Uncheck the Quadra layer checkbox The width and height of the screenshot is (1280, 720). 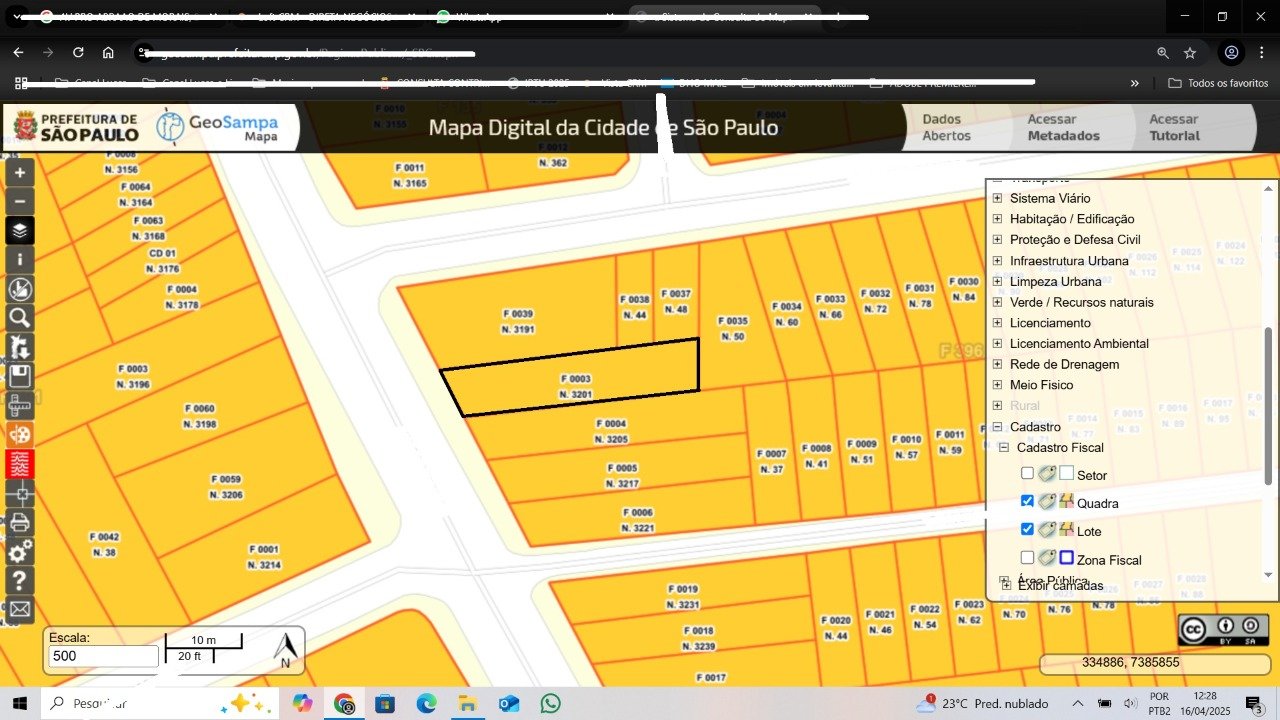[x=1027, y=502]
